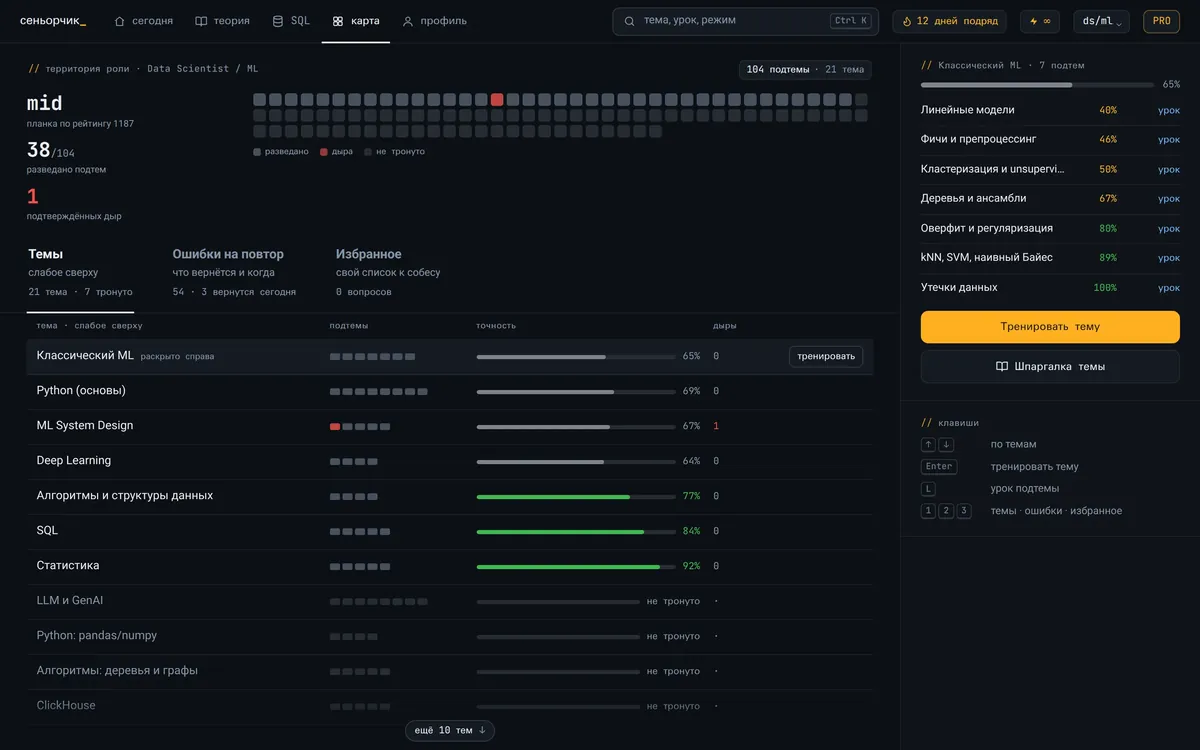Select Алгоритмы и структуры данных topic row

click(x=450, y=496)
